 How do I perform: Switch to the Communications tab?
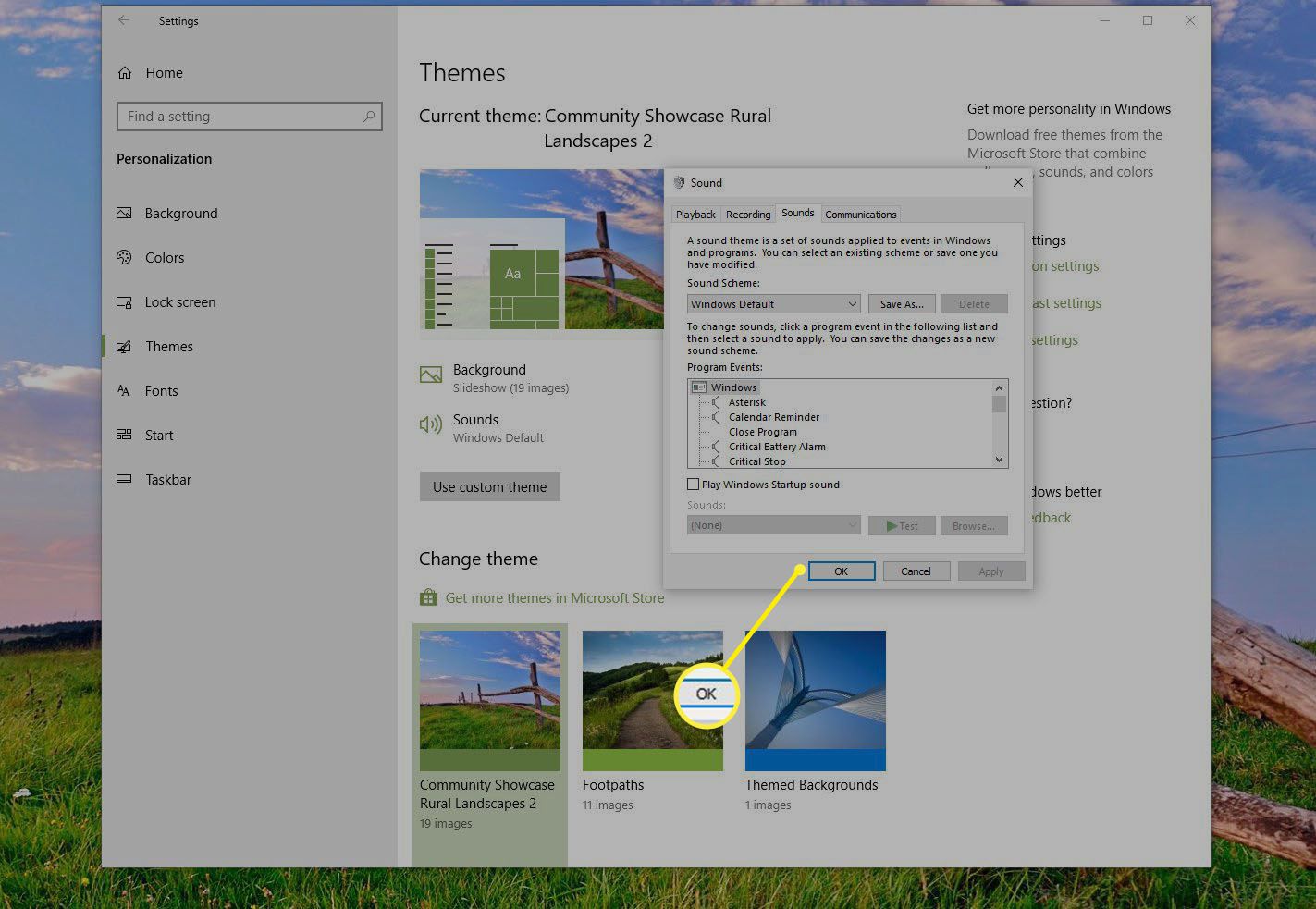click(x=861, y=215)
